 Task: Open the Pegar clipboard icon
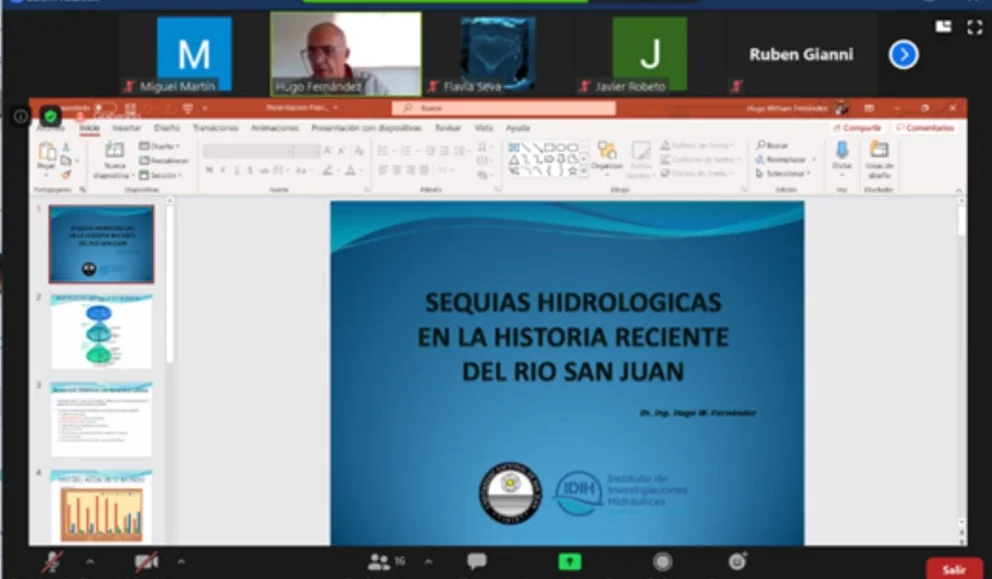[x=47, y=152]
